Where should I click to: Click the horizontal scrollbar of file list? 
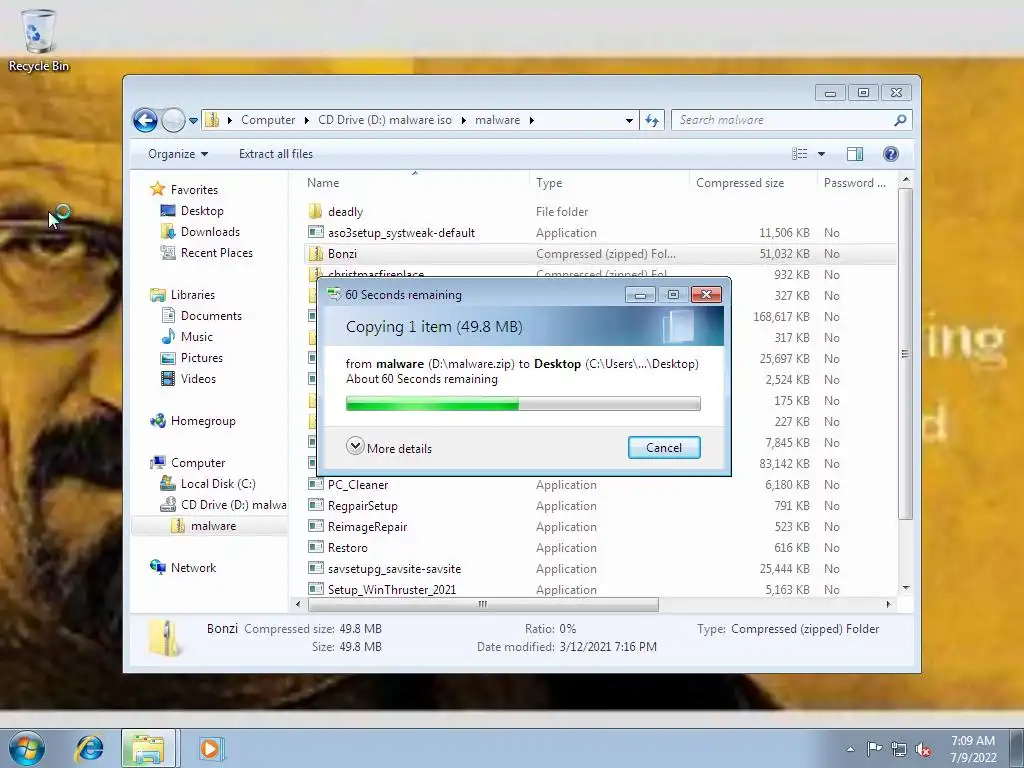click(x=483, y=605)
